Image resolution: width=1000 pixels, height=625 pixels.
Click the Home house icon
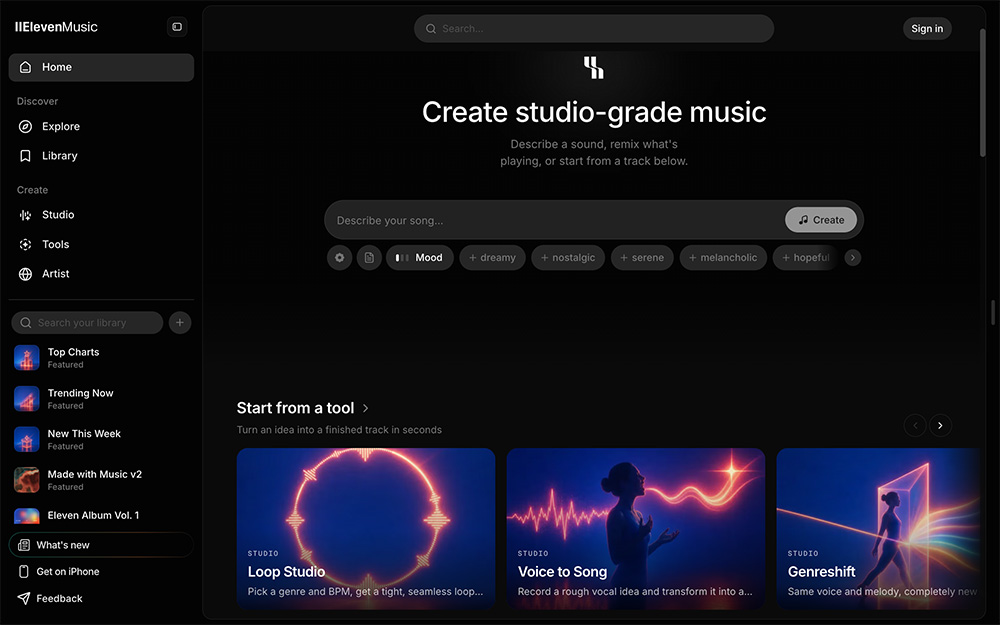click(x=26, y=67)
